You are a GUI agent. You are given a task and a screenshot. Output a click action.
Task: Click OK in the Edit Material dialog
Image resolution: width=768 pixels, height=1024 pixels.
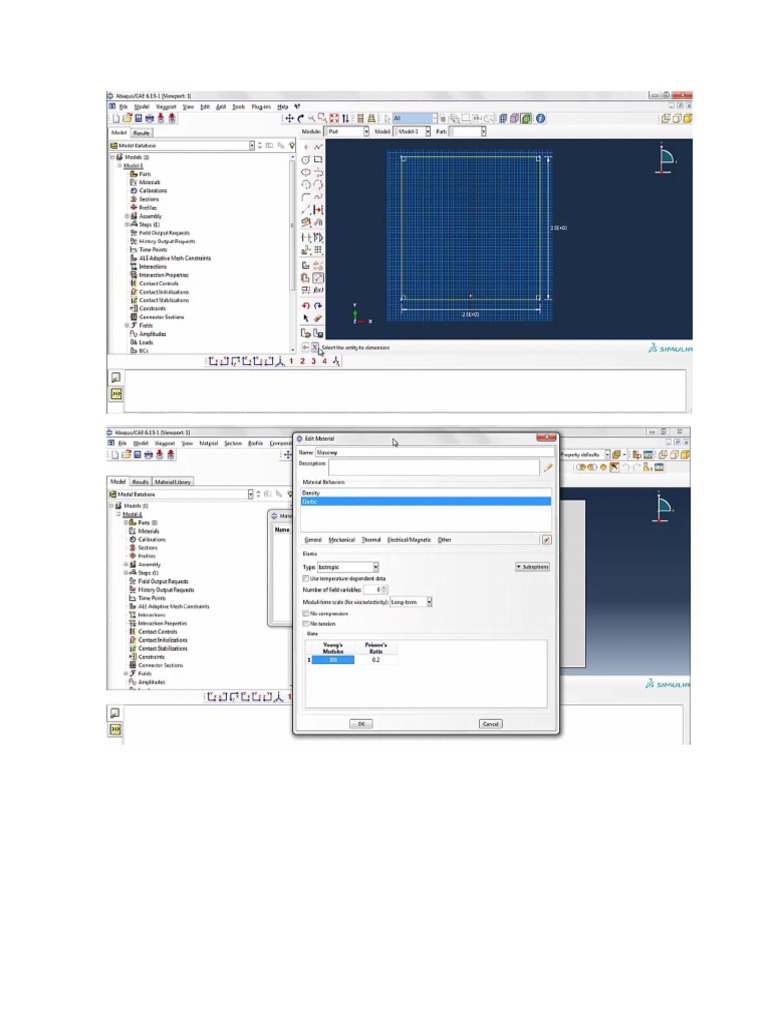pyautogui.click(x=361, y=724)
